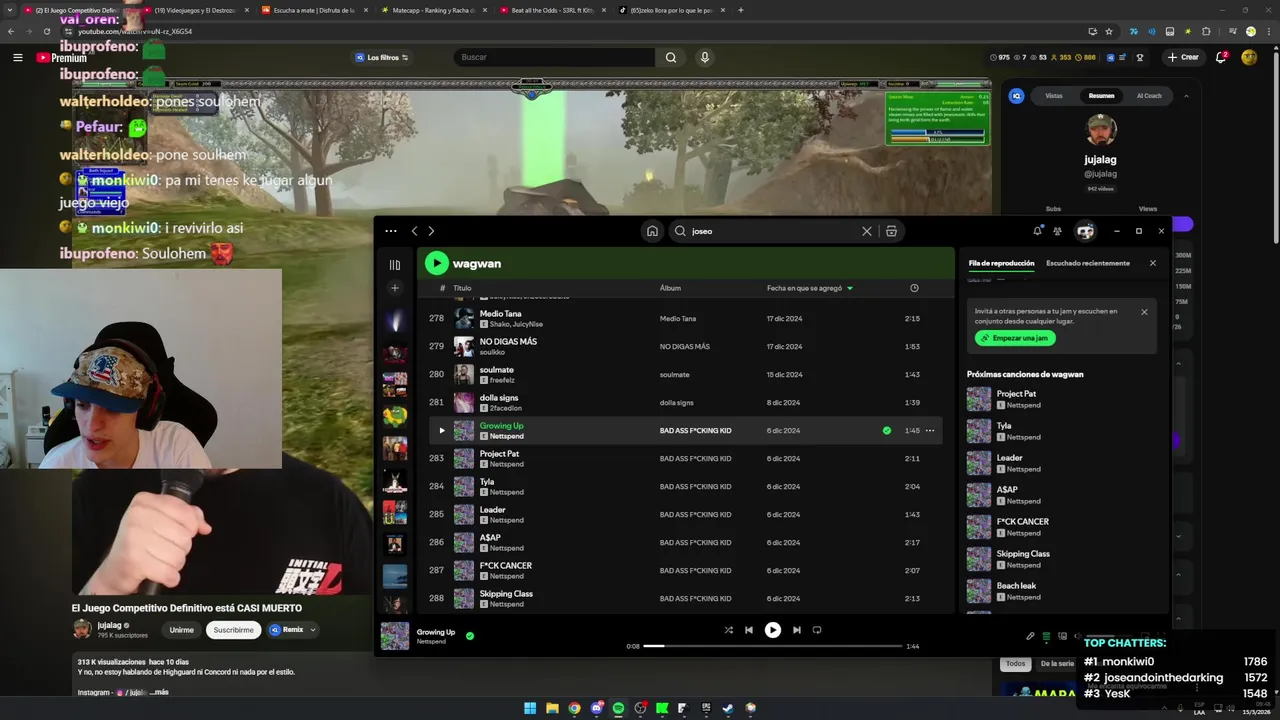Expand description with ...más
The image size is (1280, 720).
coord(158,692)
